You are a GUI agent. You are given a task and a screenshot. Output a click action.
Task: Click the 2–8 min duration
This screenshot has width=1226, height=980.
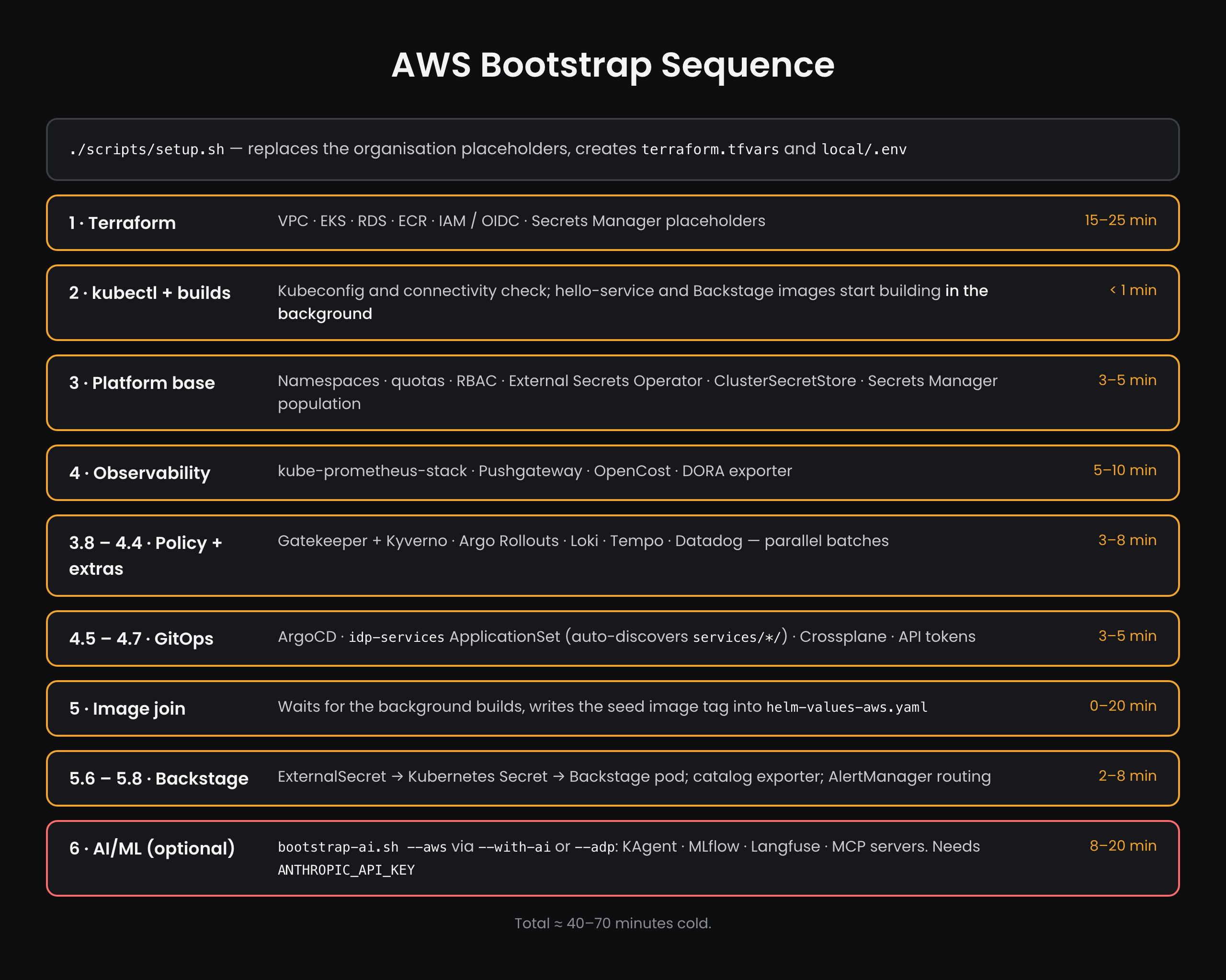[1127, 776]
